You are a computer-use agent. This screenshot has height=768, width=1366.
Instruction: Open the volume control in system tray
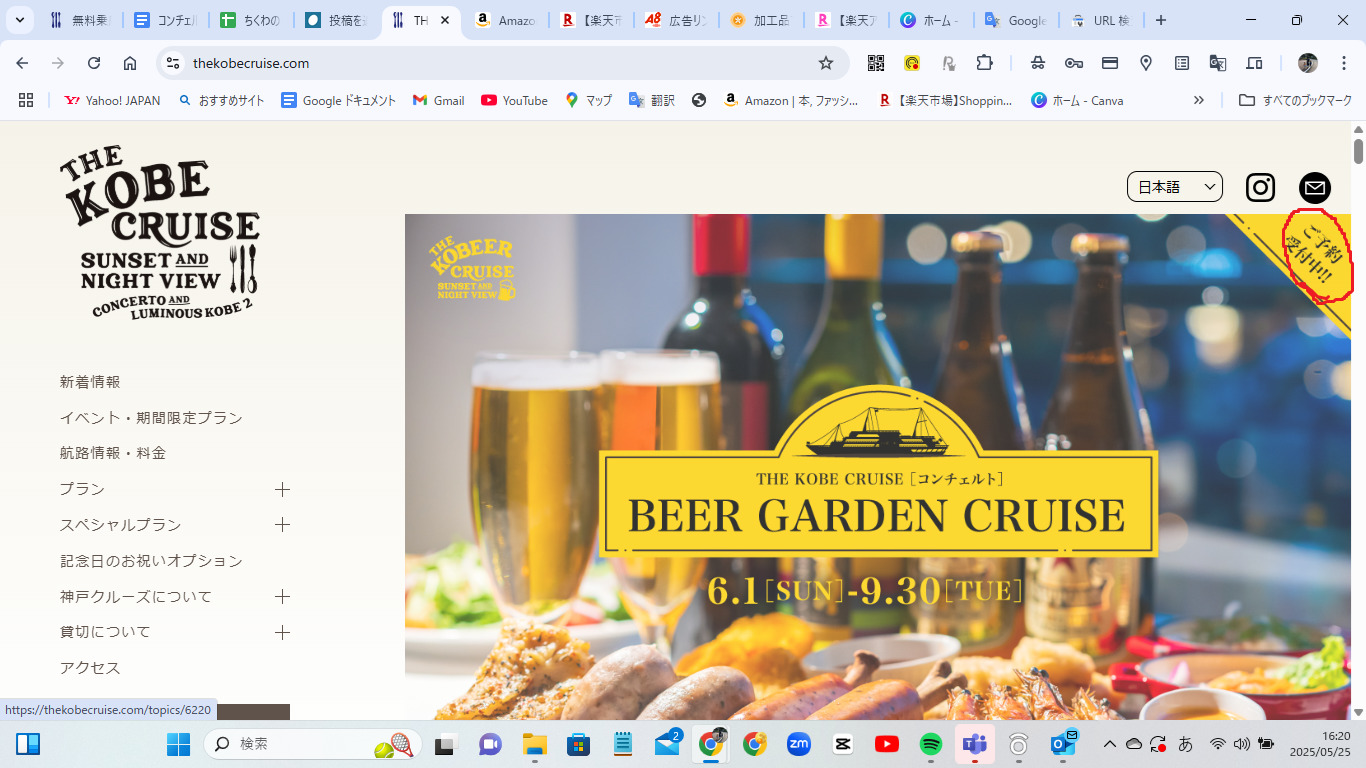tap(1242, 744)
